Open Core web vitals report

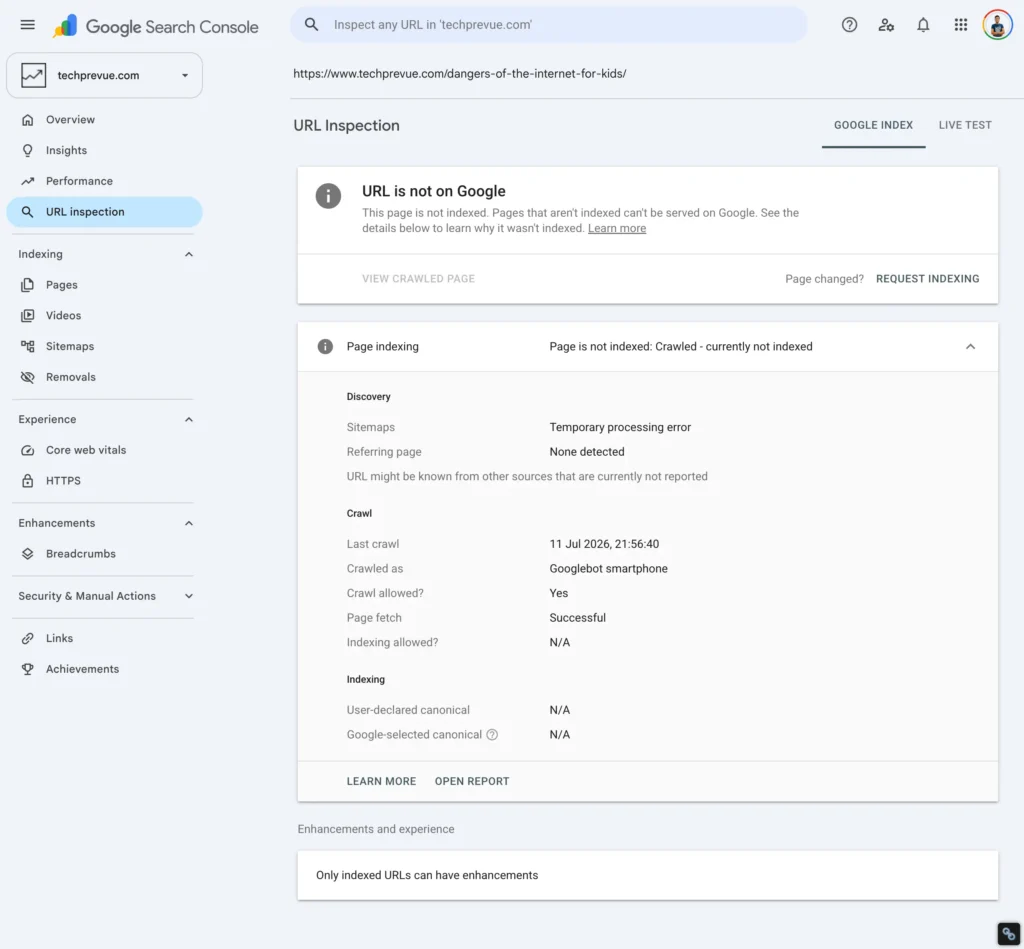[86, 450]
